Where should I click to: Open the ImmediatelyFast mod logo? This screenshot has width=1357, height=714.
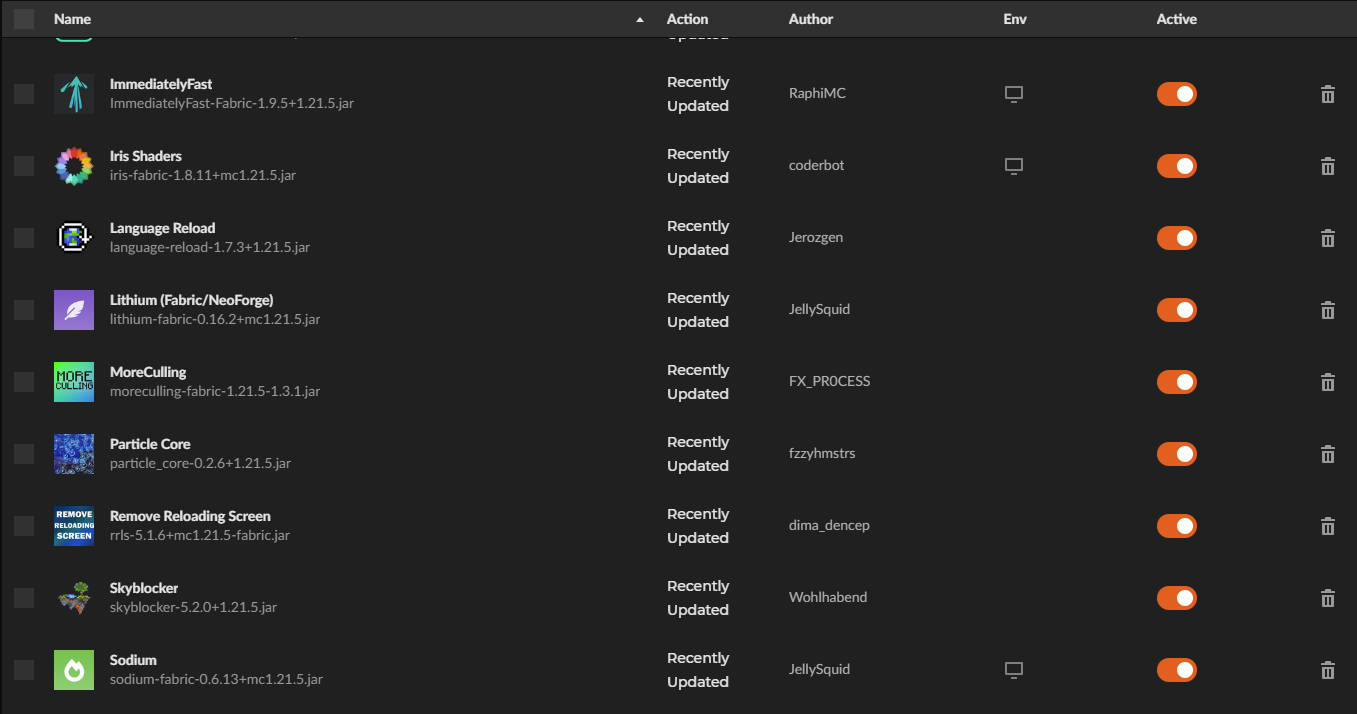[x=74, y=94]
